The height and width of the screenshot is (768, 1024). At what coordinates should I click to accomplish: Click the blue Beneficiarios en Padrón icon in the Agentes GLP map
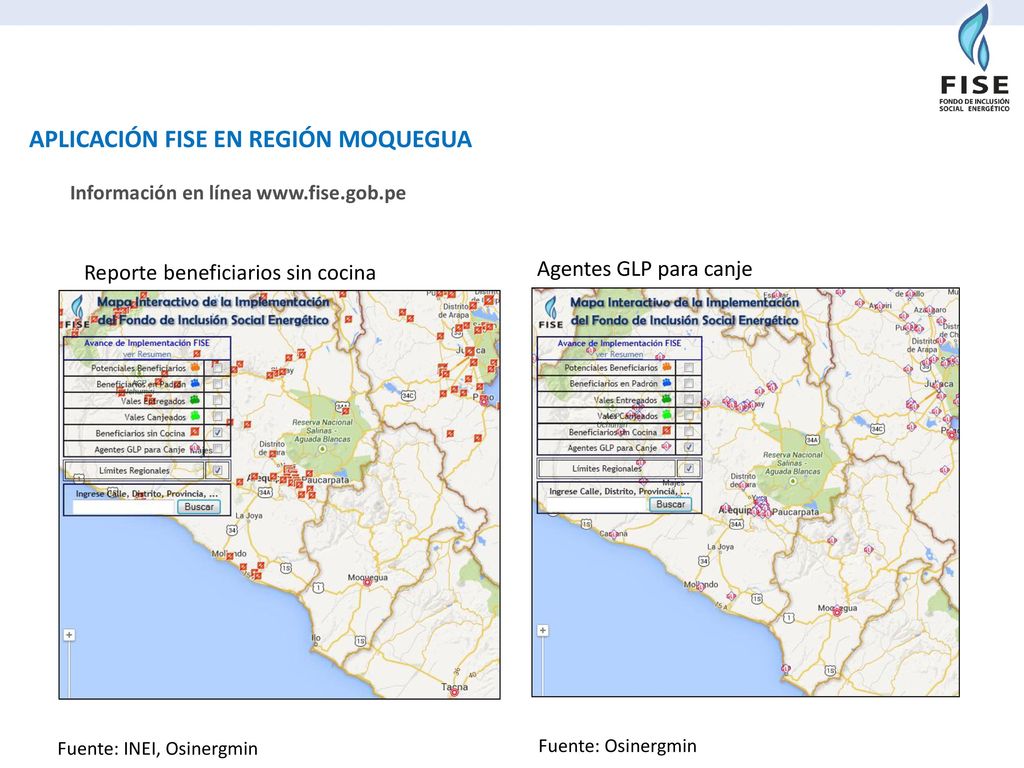(x=666, y=383)
